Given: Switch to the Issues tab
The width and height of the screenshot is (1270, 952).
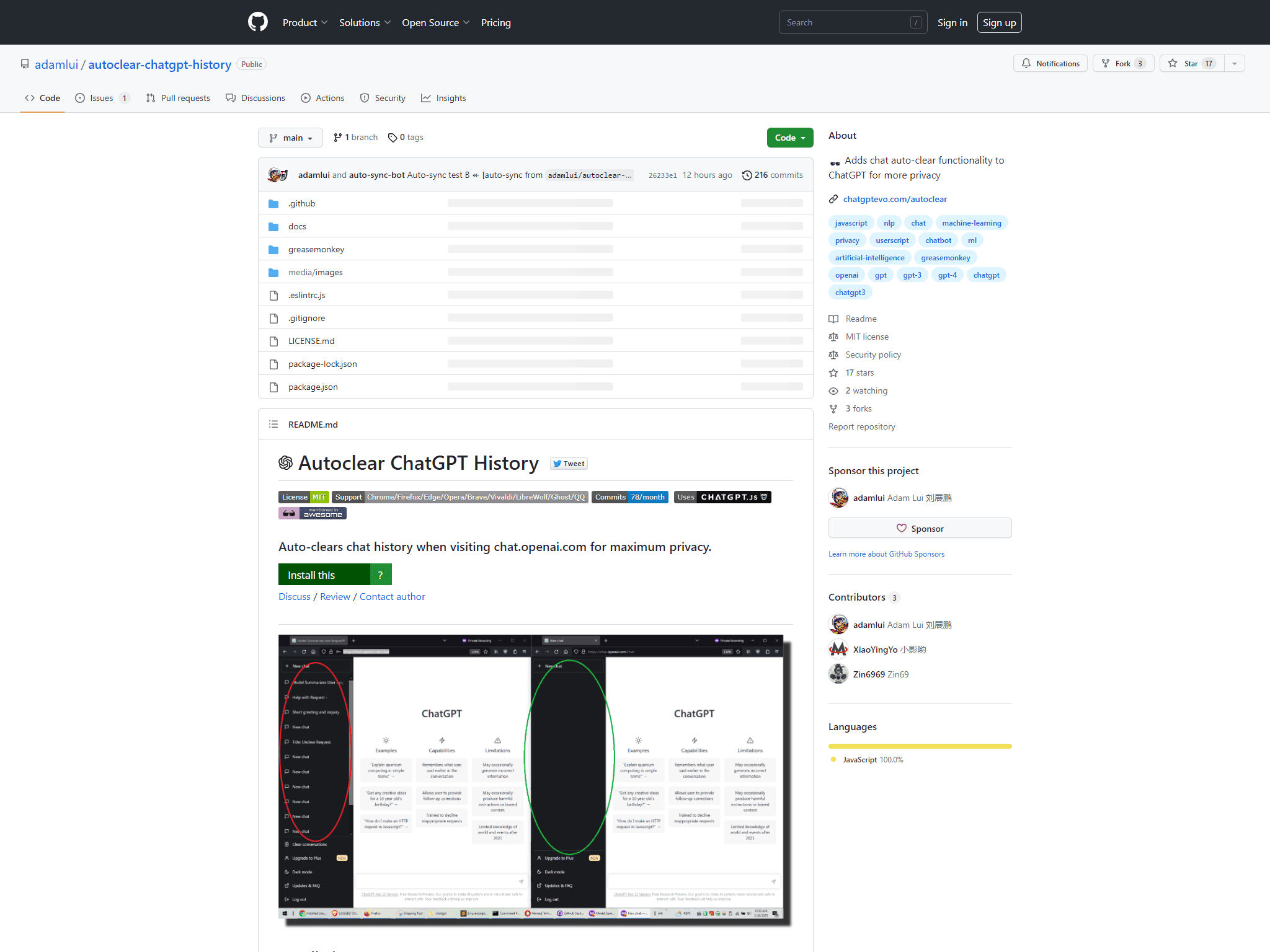Looking at the screenshot, I should [x=102, y=98].
